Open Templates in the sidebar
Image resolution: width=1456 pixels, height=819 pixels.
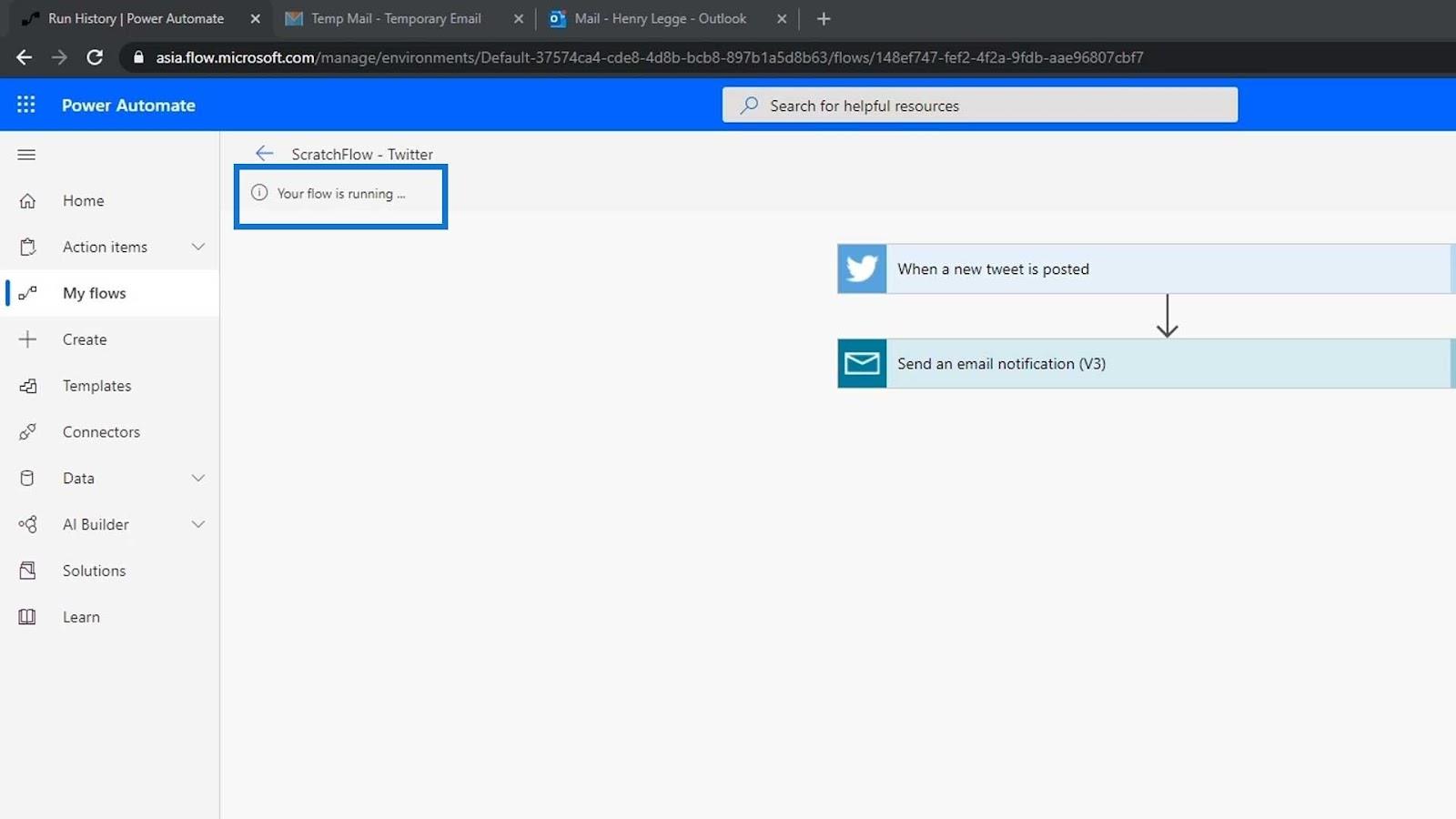tap(109, 386)
